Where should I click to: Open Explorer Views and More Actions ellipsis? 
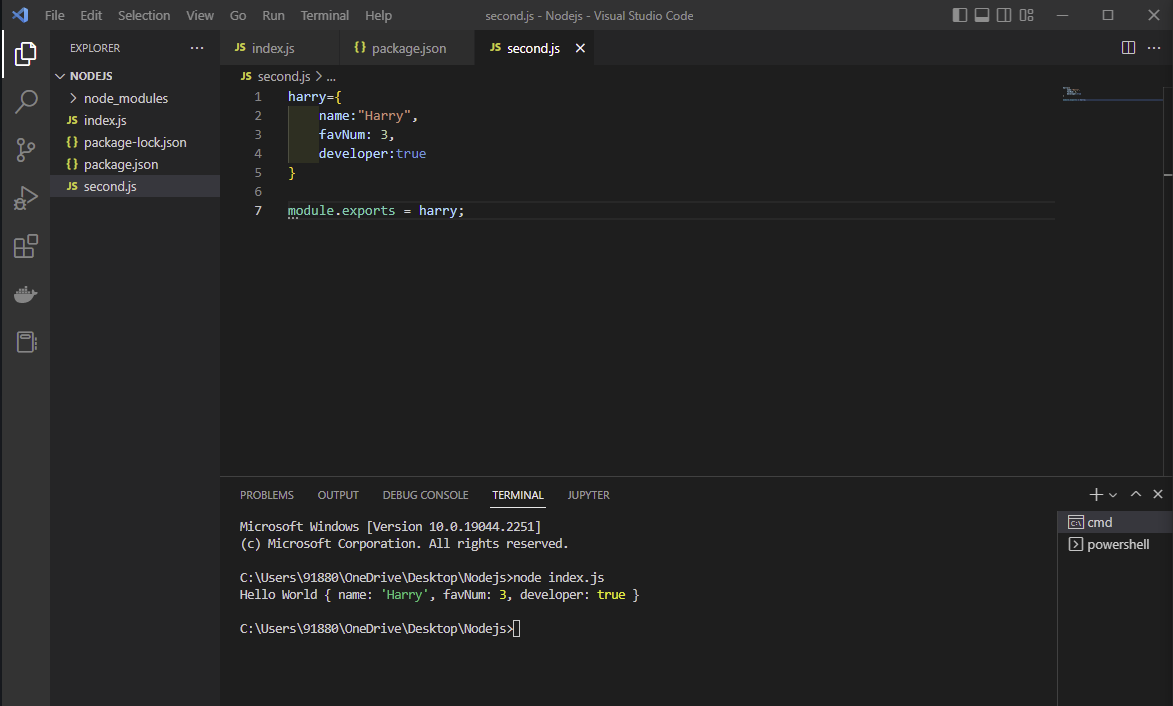click(197, 48)
